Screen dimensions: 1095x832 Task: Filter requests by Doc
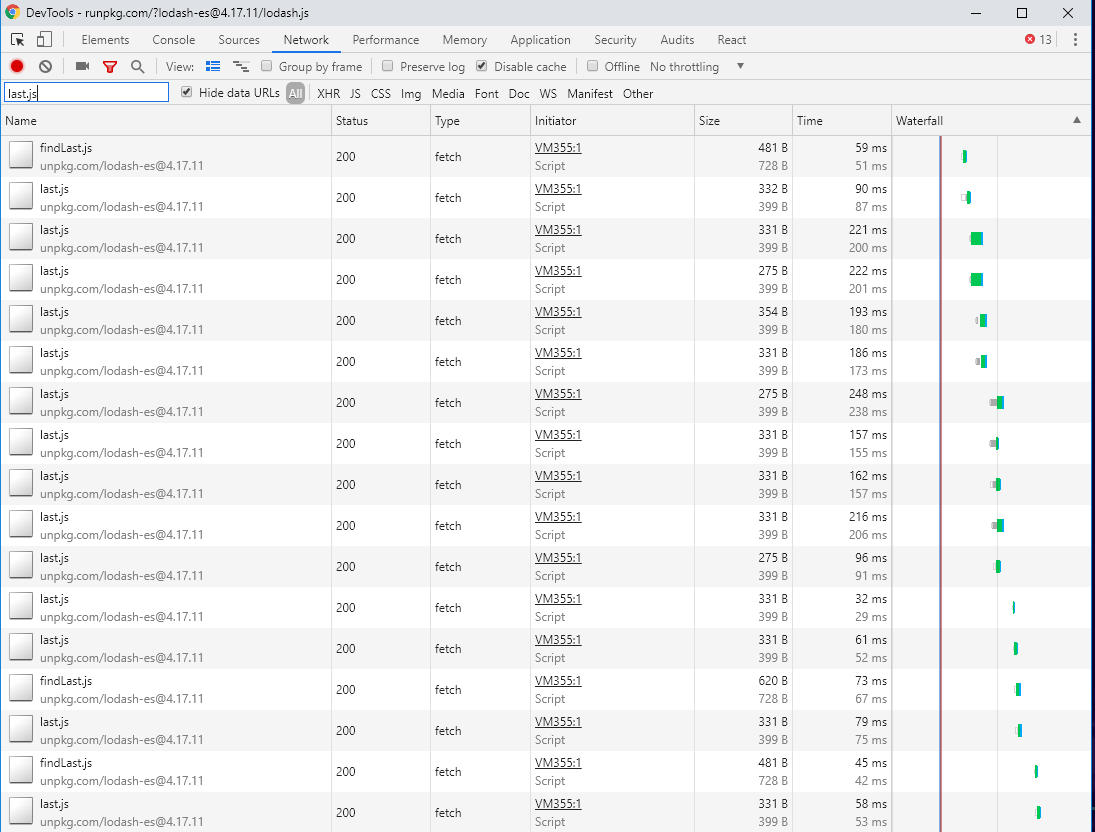pyautogui.click(x=519, y=94)
